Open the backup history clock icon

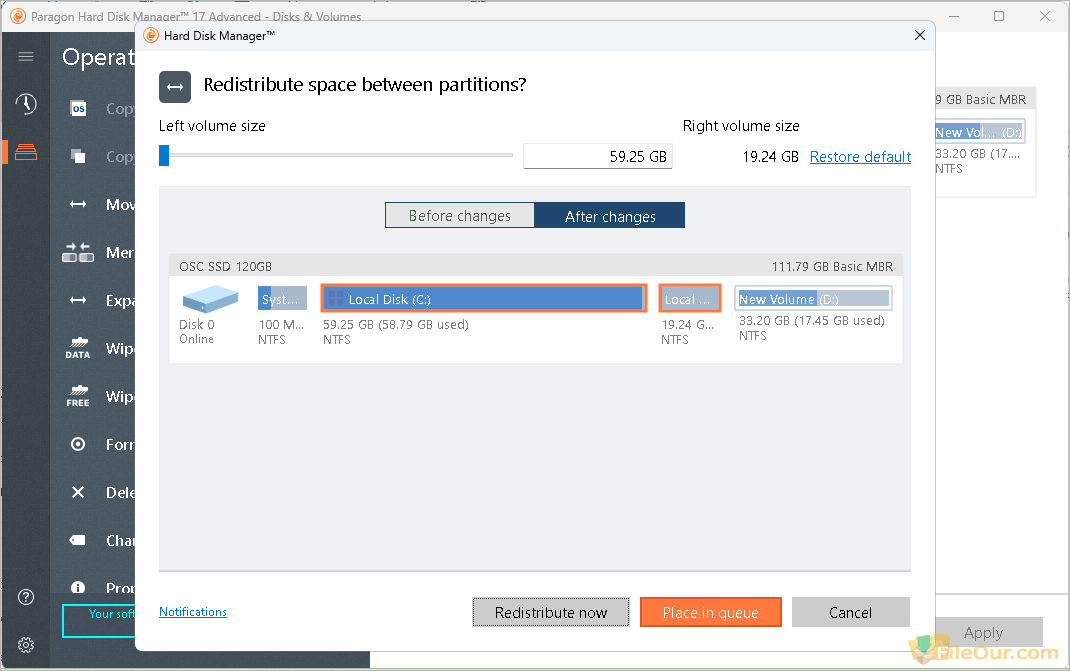26,104
